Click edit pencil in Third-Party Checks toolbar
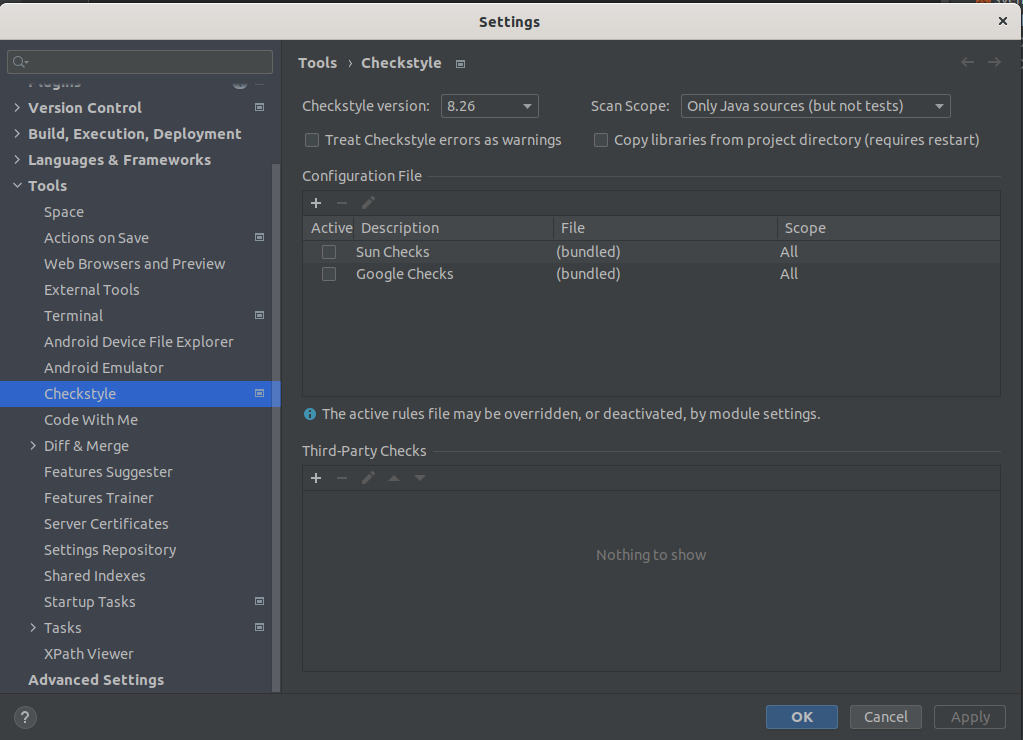 click(368, 478)
